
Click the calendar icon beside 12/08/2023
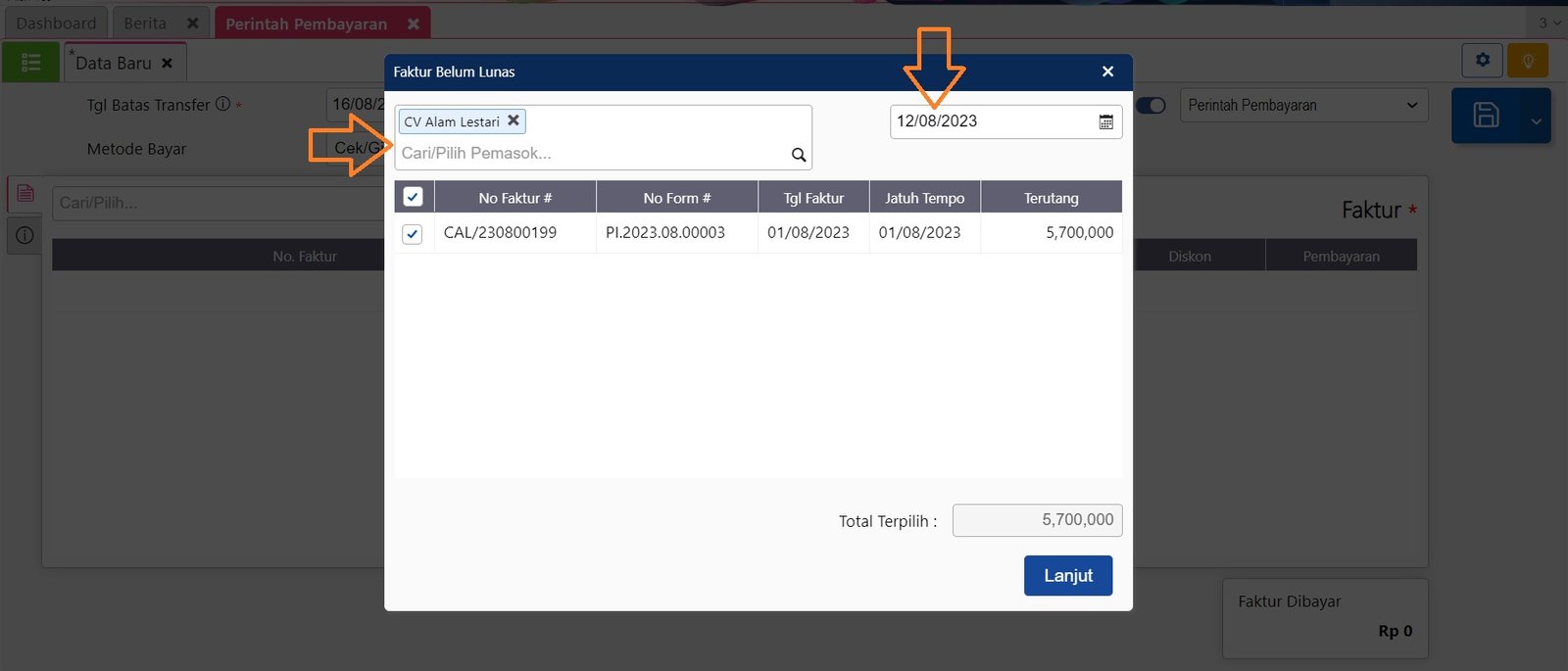(x=1105, y=122)
